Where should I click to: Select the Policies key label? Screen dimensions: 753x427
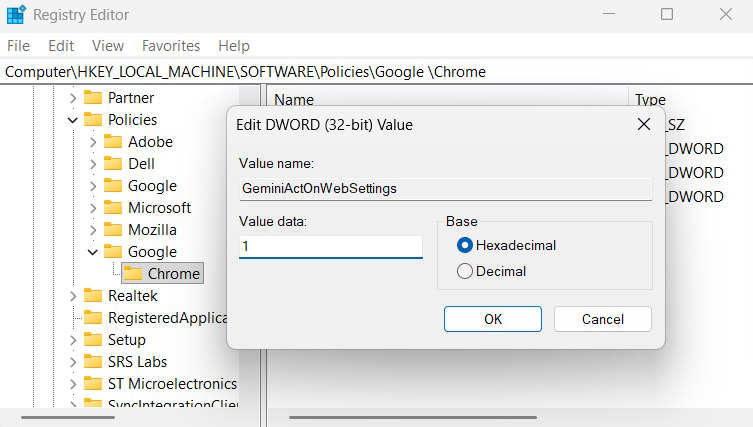pyautogui.click(x=133, y=119)
